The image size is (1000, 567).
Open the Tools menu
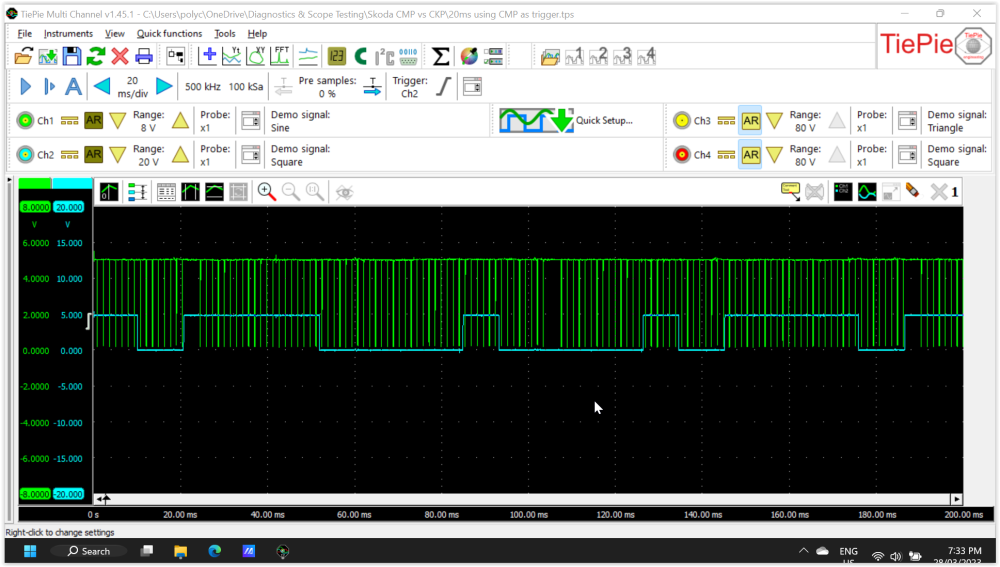pyautogui.click(x=224, y=33)
